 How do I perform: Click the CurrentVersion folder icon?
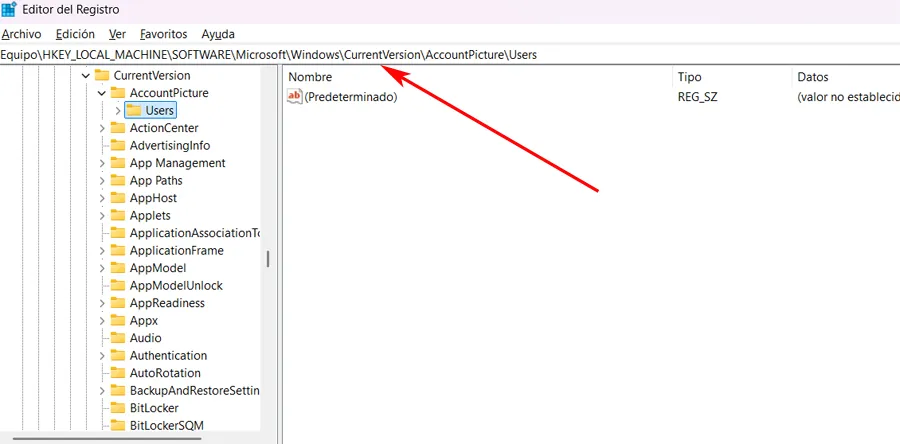(x=102, y=75)
